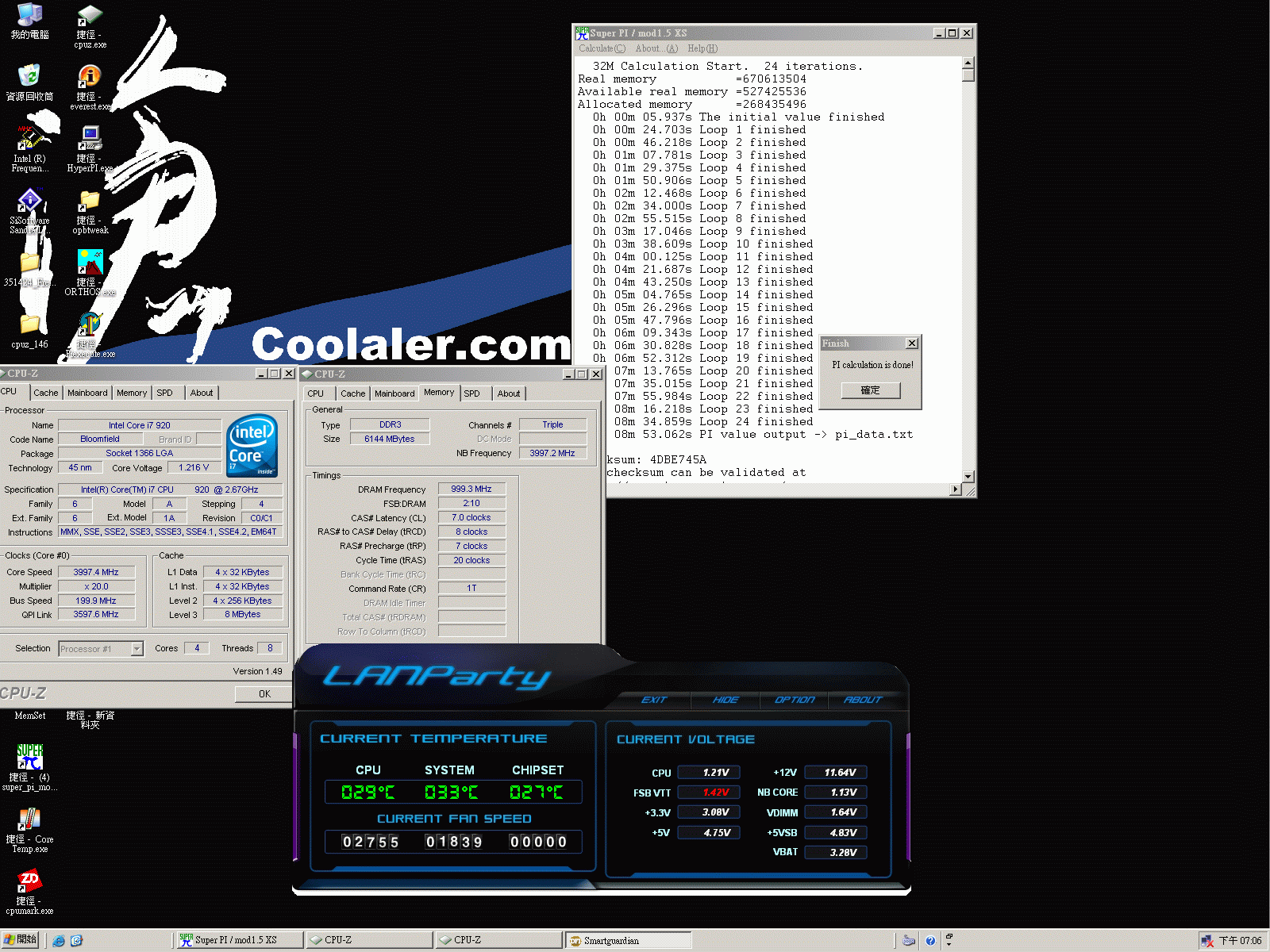Switch to Smartguardian taskbar button

629,940
